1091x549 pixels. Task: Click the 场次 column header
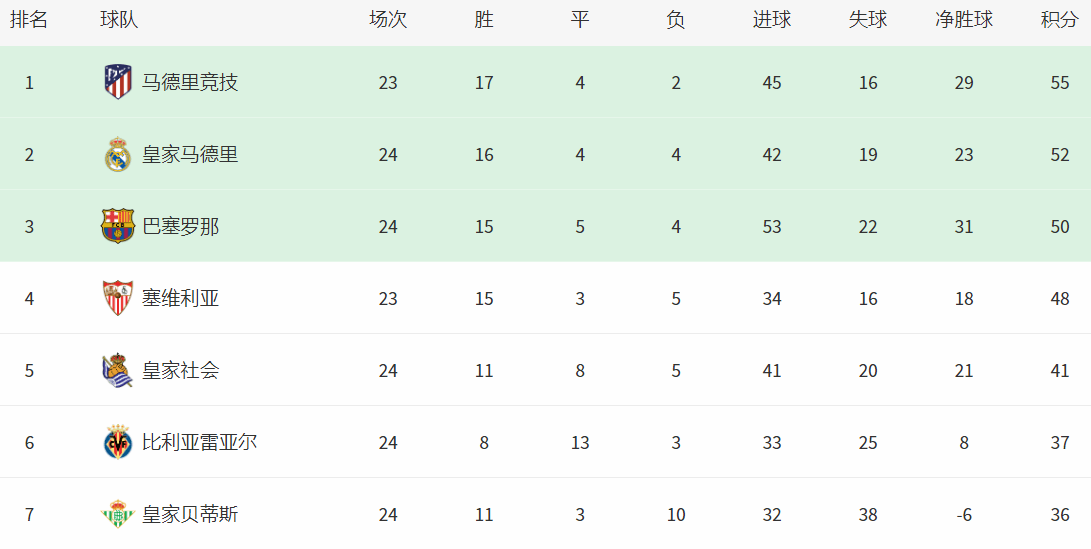388,19
